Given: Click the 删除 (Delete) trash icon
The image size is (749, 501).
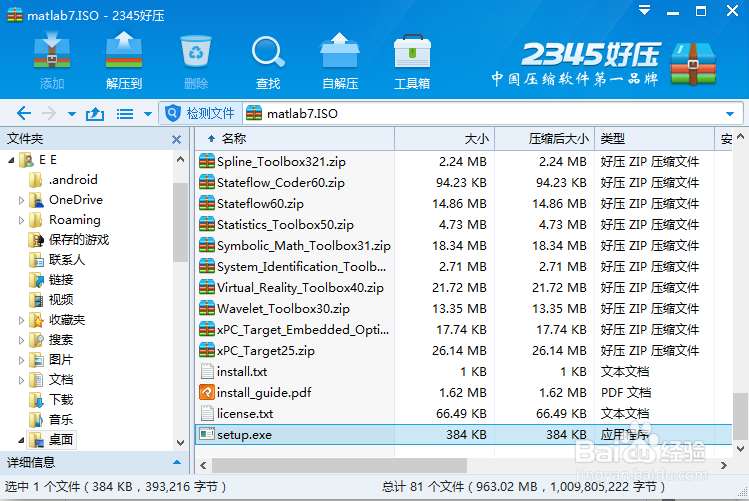Looking at the screenshot, I should pos(196,51).
